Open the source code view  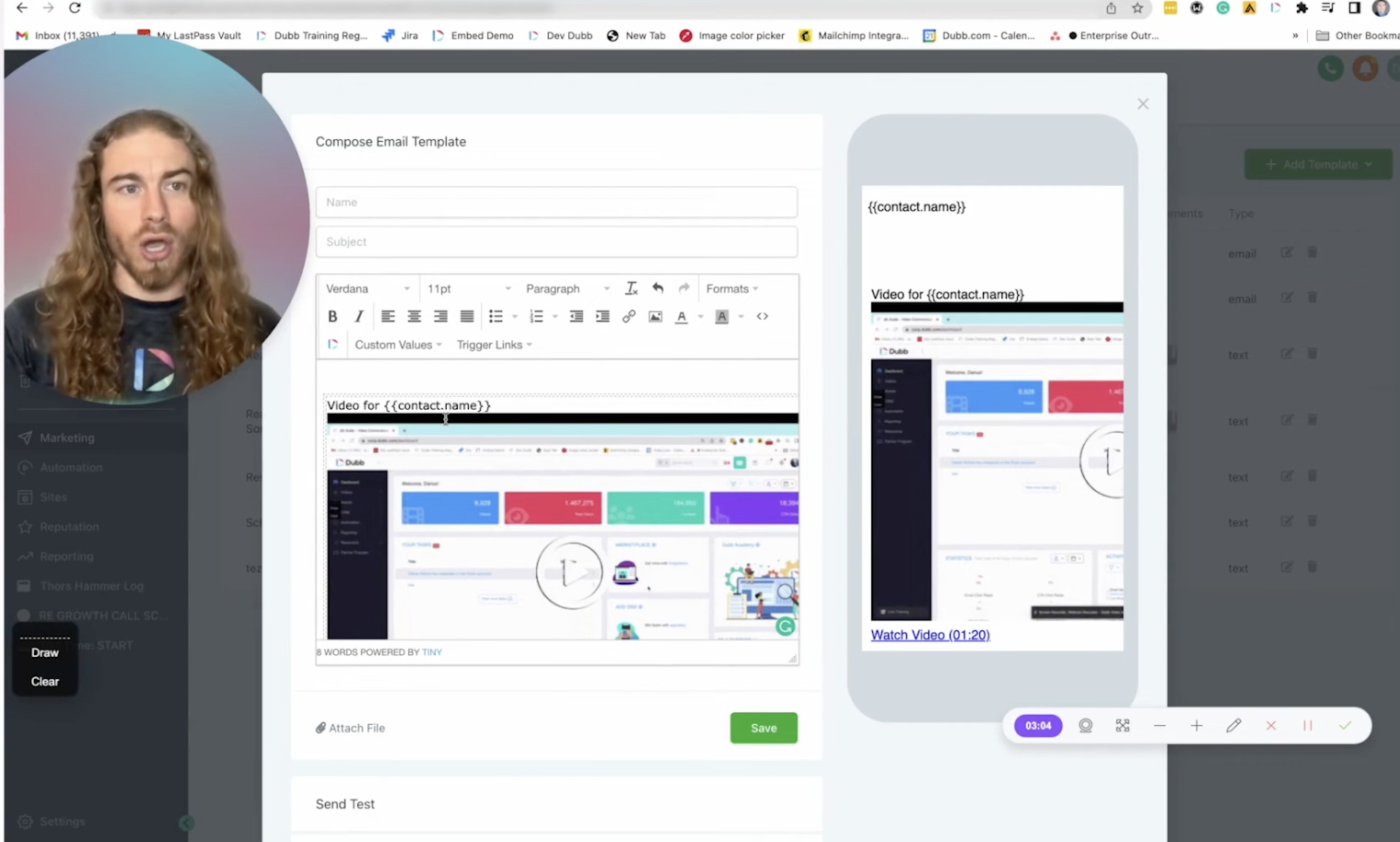coord(762,316)
